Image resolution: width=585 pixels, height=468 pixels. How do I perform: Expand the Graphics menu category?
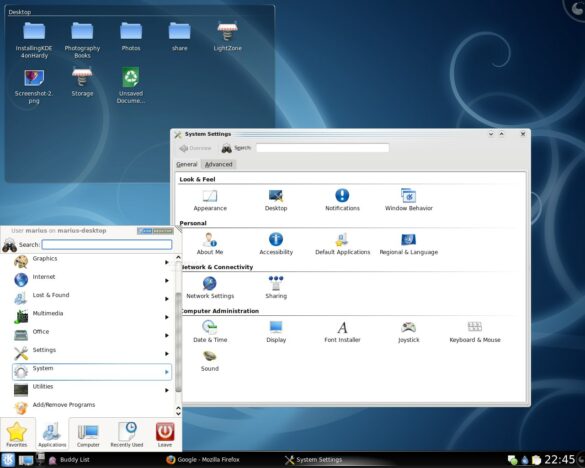click(91, 262)
